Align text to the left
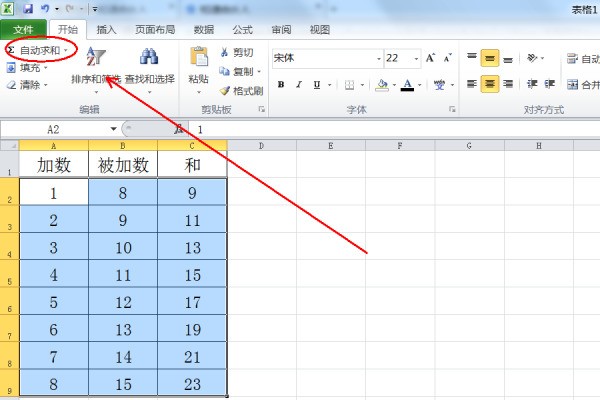 point(472,84)
